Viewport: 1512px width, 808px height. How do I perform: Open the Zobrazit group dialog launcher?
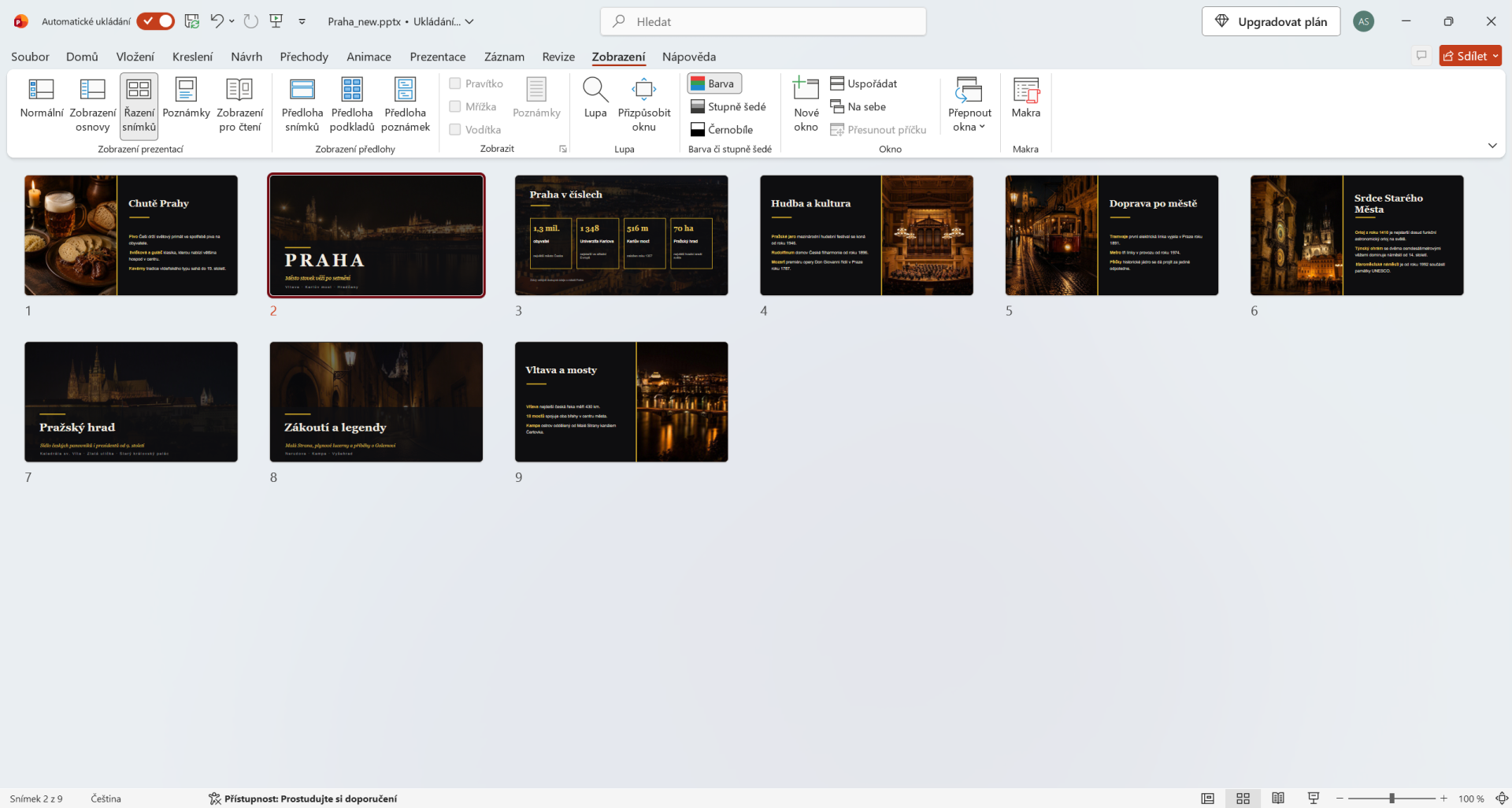click(x=563, y=149)
